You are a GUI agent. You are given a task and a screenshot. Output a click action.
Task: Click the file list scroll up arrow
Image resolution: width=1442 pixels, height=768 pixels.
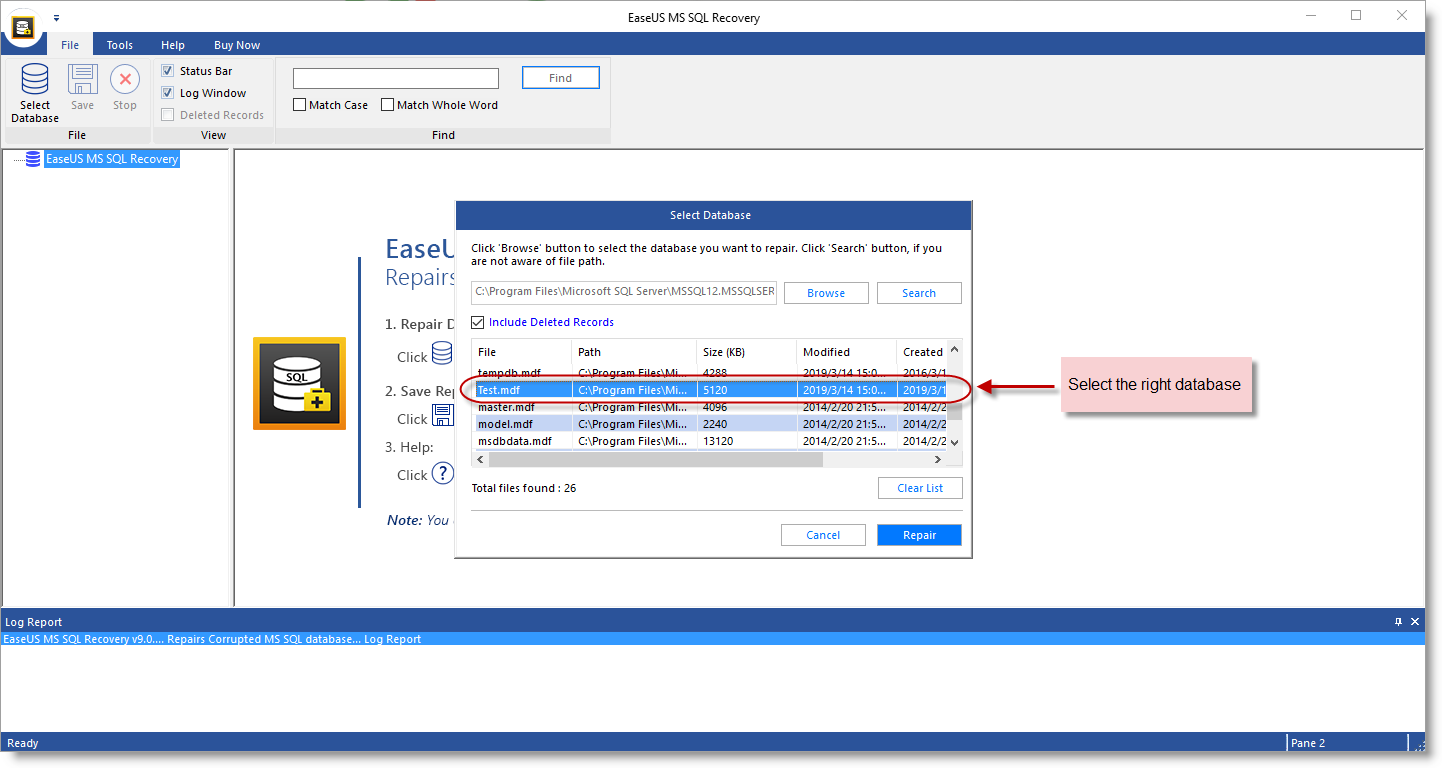pyautogui.click(x=954, y=349)
